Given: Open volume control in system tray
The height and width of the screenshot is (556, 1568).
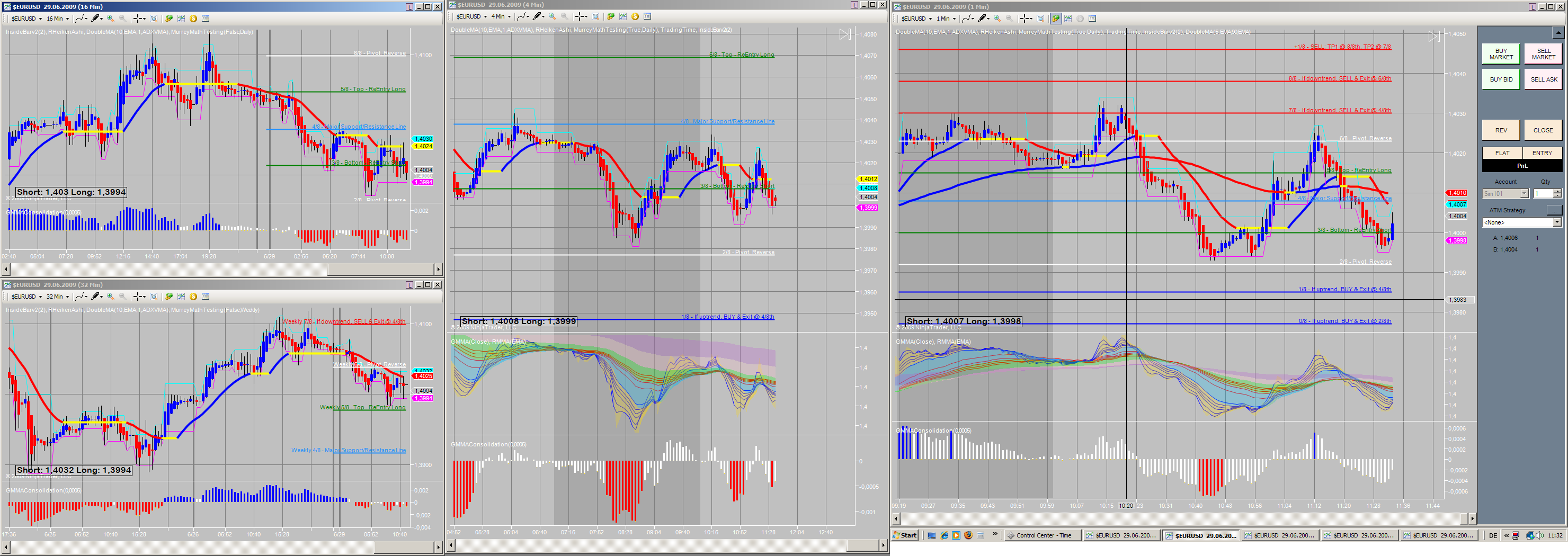Looking at the screenshot, I should pyautogui.click(x=1539, y=535).
